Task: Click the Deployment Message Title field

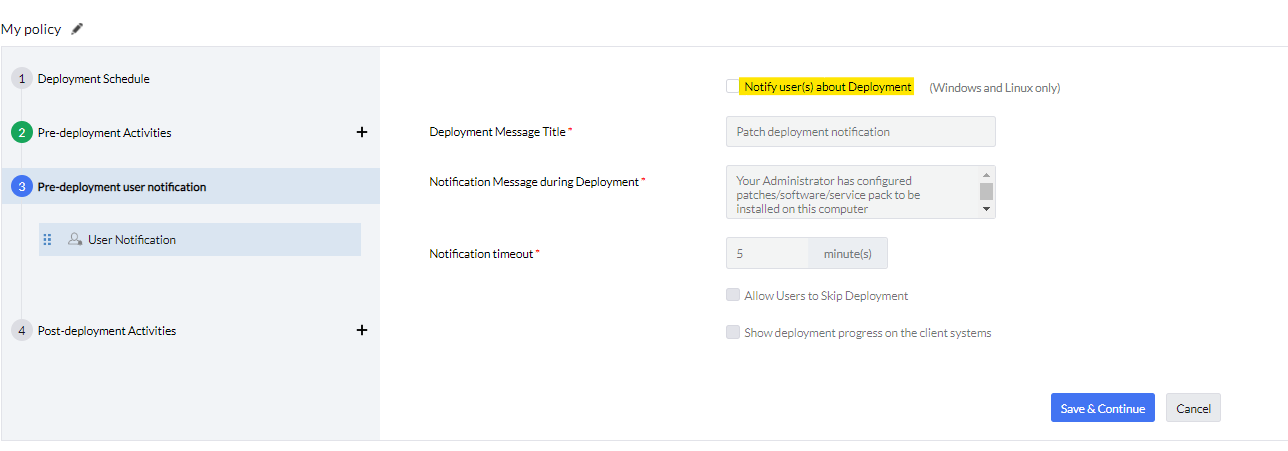Action: [860, 132]
